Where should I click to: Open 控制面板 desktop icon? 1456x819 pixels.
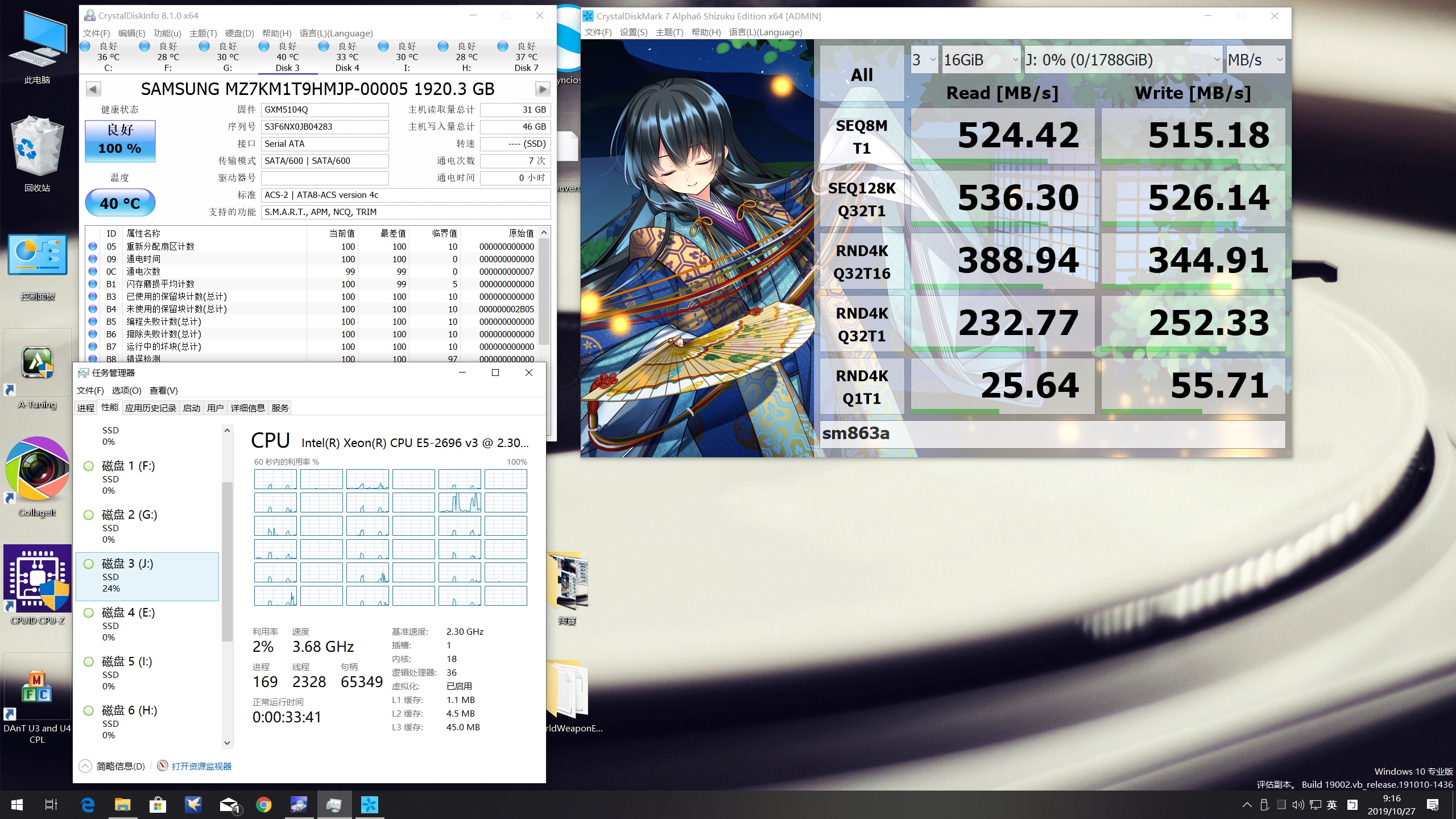tap(38, 267)
